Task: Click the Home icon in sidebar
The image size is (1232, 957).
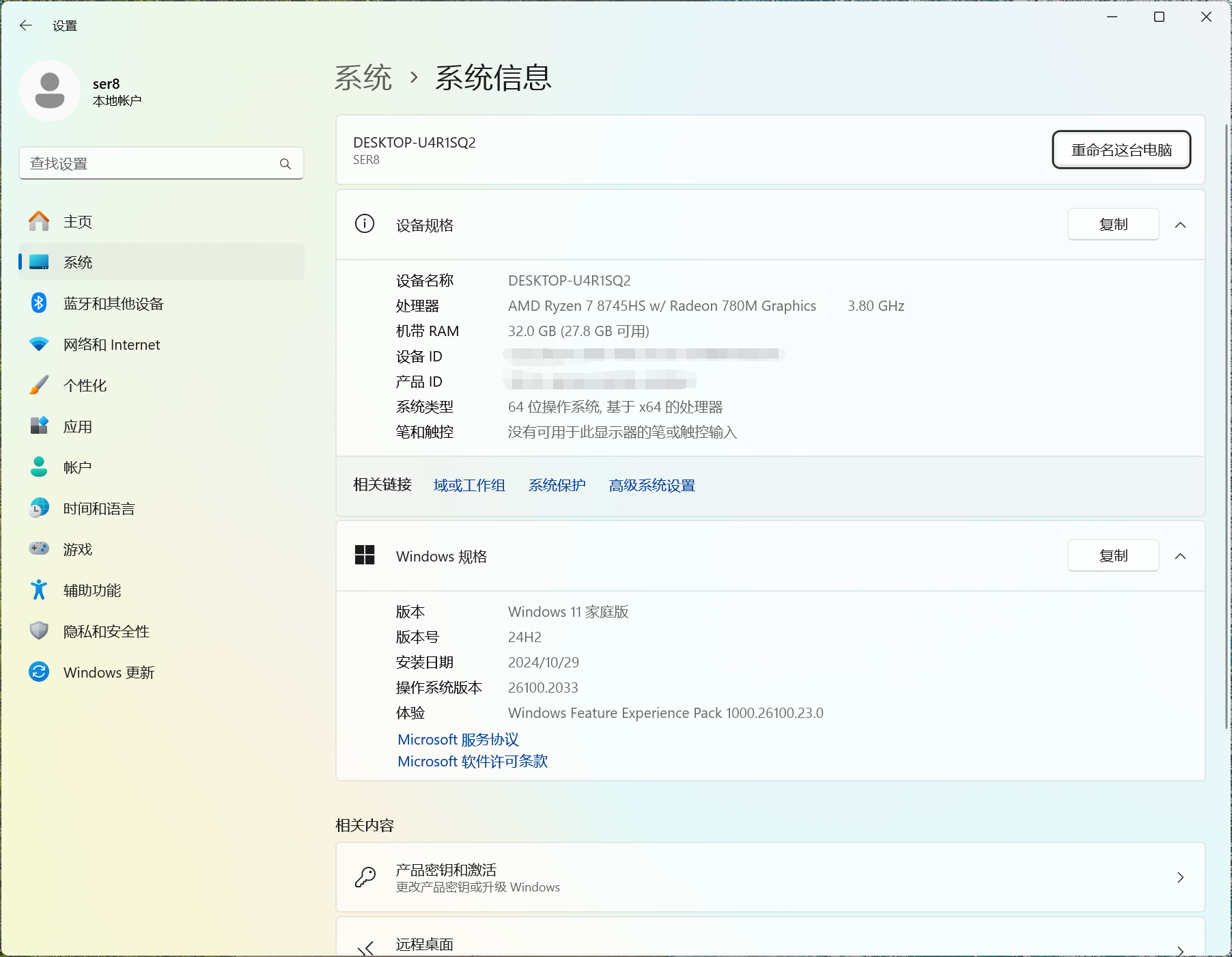Action: pyautogui.click(x=39, y=221)
